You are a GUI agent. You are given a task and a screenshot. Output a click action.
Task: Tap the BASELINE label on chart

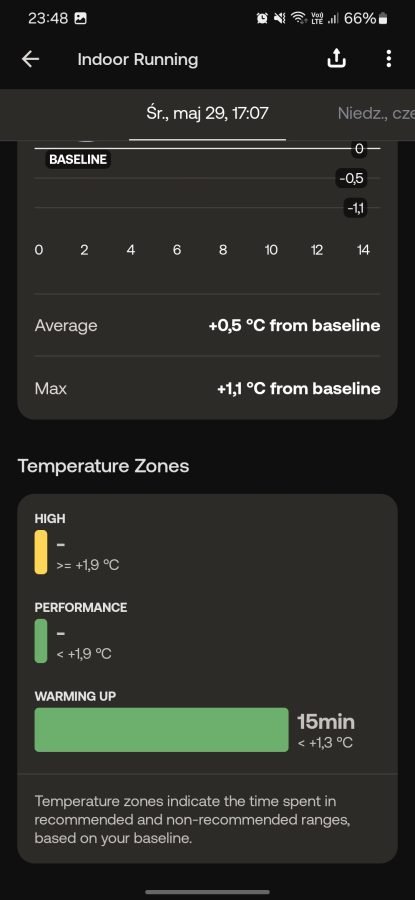(78, 160)
